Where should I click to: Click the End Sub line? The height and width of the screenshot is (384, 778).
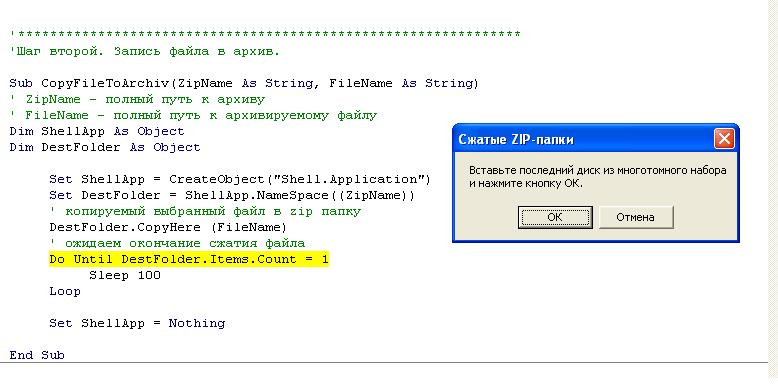pyautogui.click(x=37, y=355)
